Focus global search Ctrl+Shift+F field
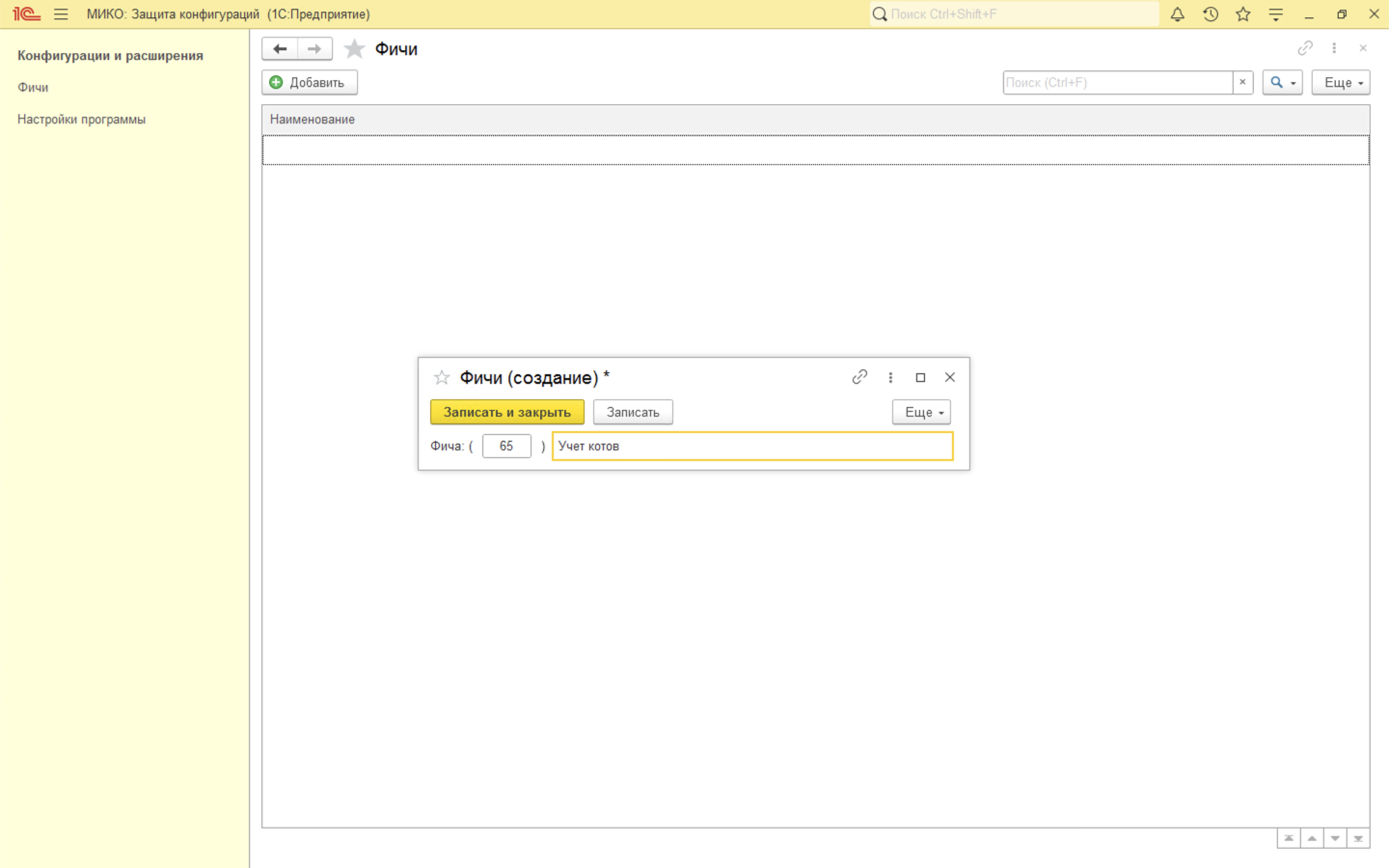Screen dimensions: 1389x868 click(1014, 14)
